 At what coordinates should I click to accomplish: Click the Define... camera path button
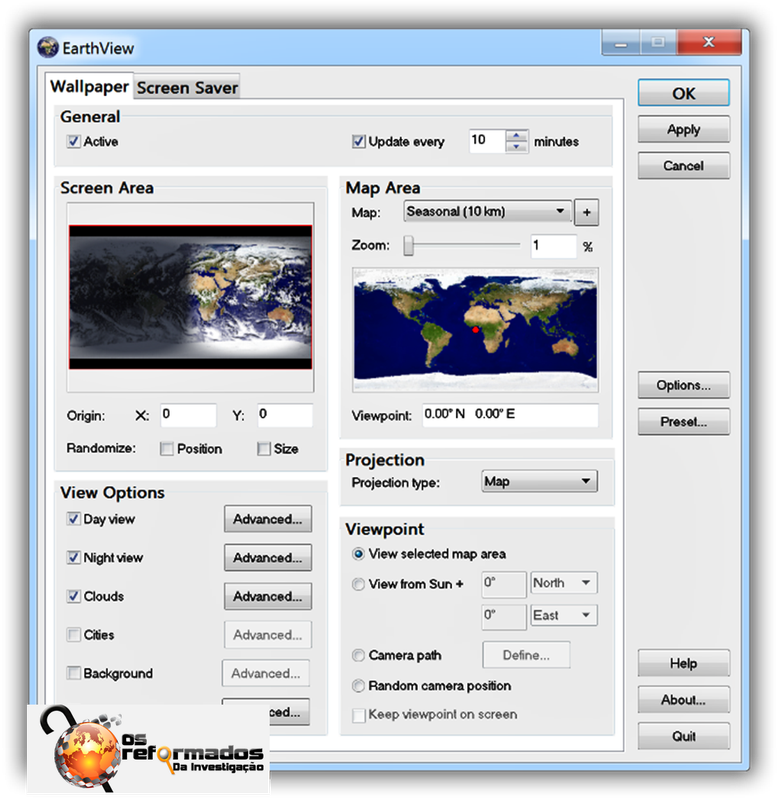526,655
